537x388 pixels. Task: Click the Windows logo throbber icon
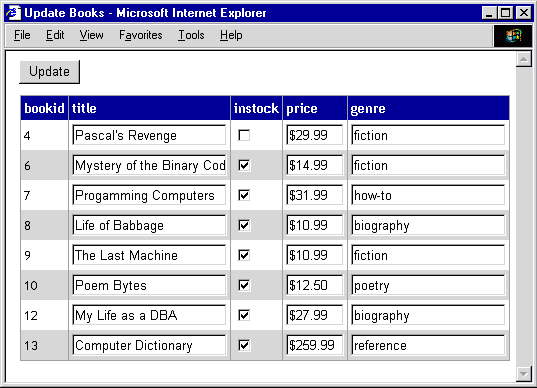pyautogui.click(x=513, y=36)
